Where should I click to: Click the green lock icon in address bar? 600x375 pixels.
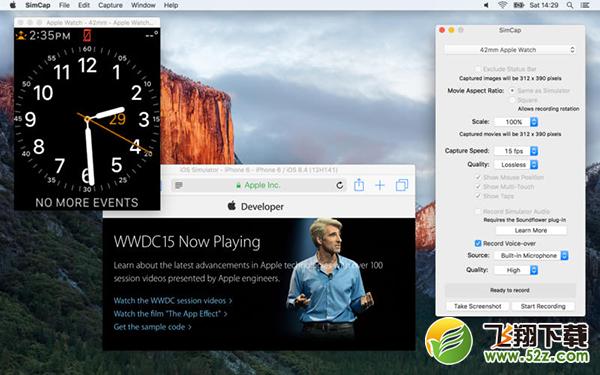(238, 186)
